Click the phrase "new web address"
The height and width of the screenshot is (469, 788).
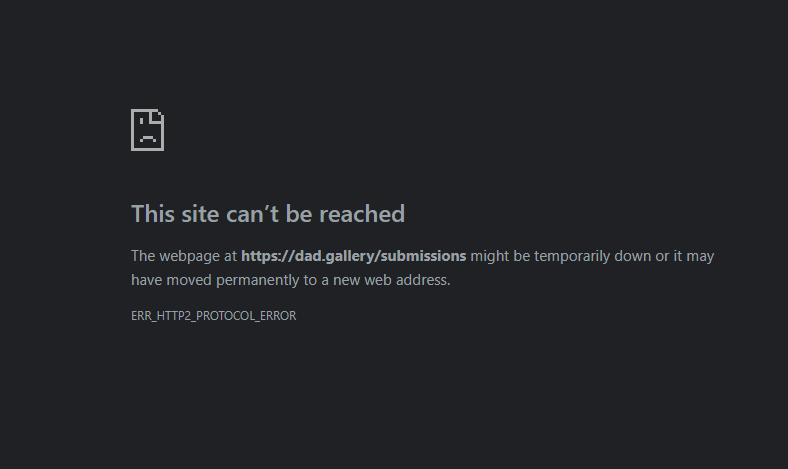391,280
